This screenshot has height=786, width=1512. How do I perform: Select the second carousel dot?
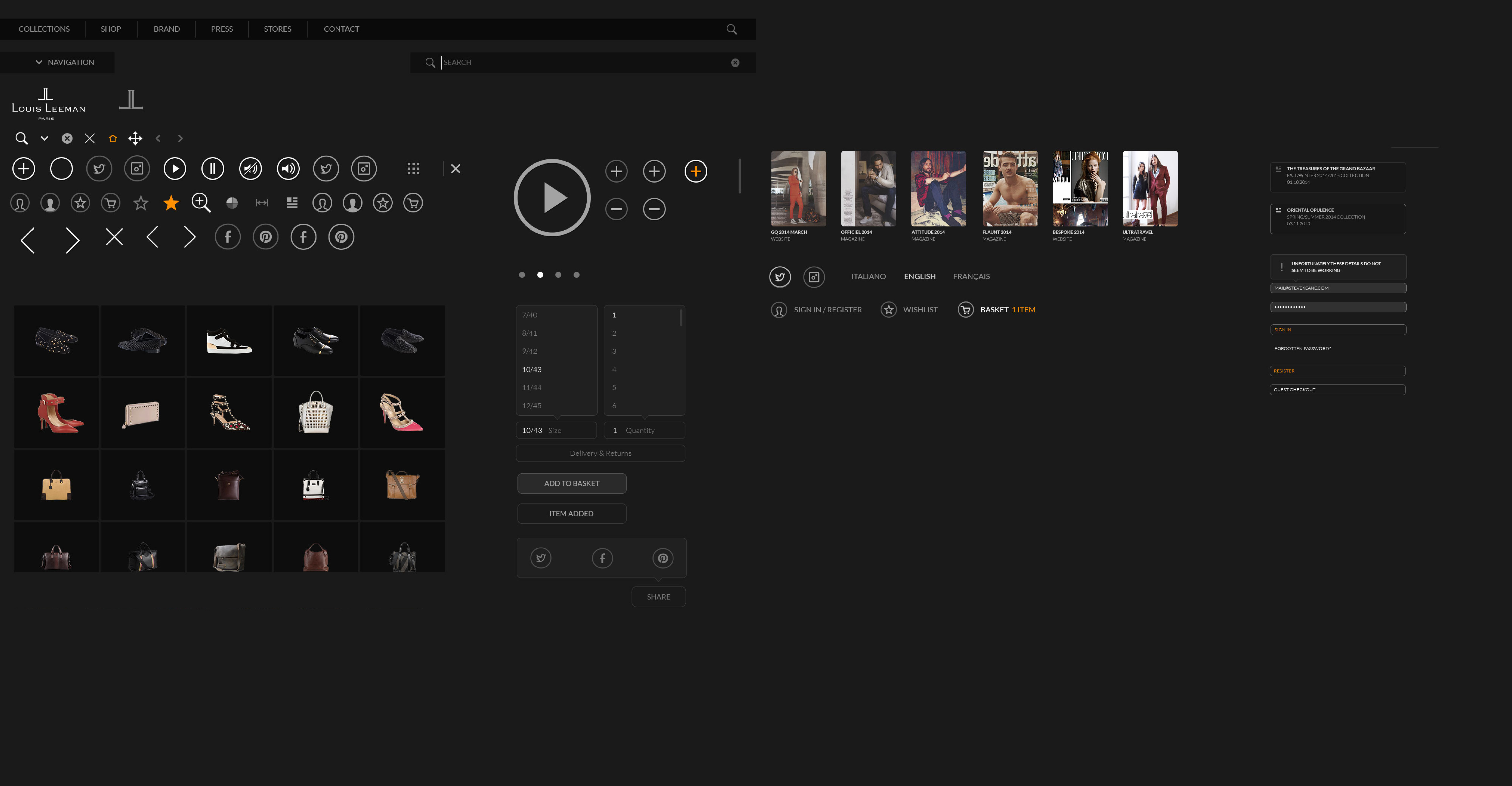pyautogui.click(x=540, y=275)
